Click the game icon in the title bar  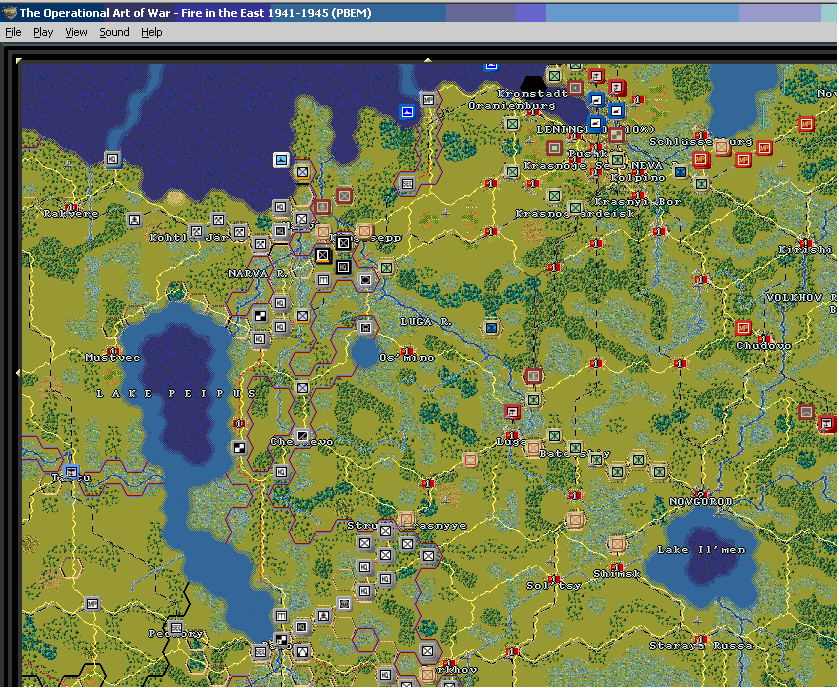[x=9, y=12]
